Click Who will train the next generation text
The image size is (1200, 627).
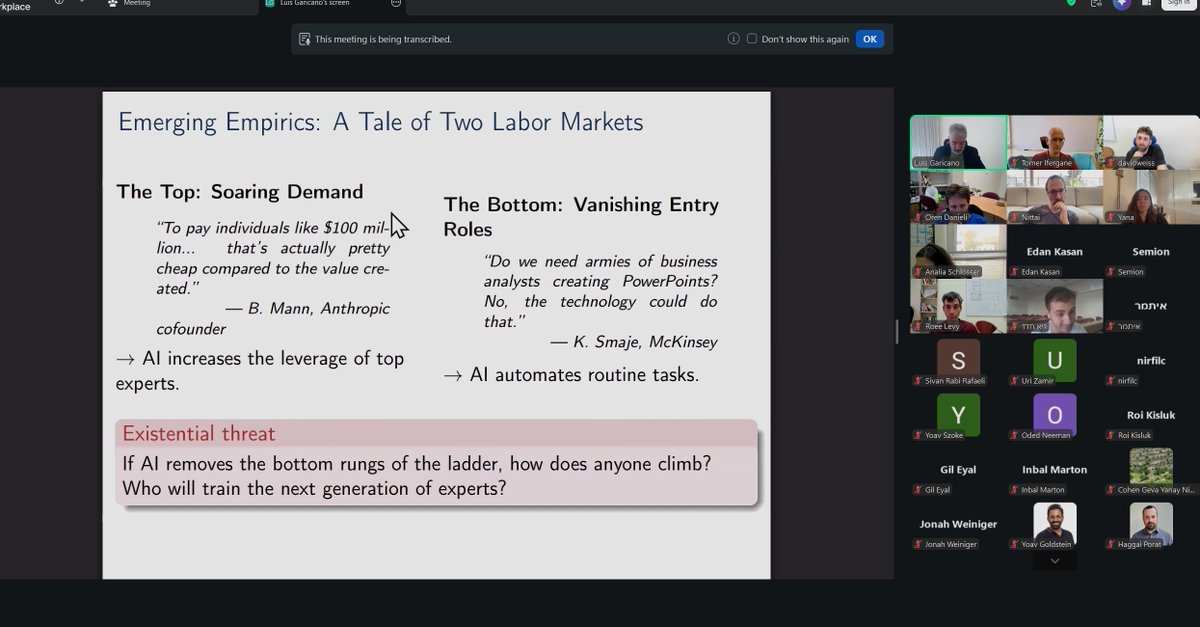tap(314, 489)
